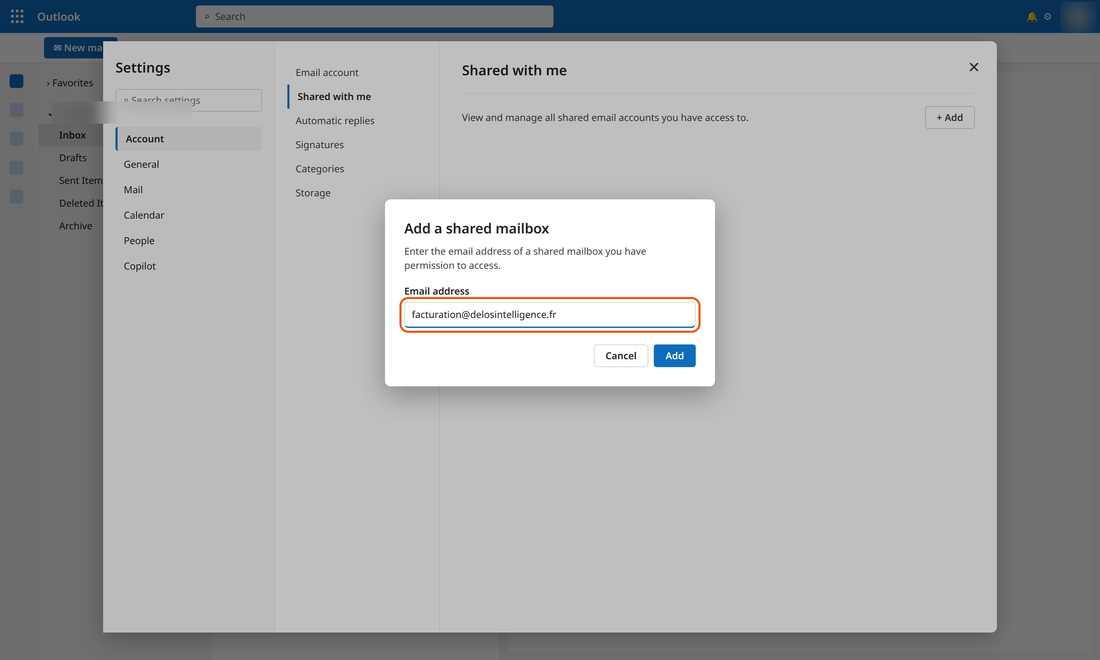Open the Archive folder
1100x660 pixels.
(76, 226)
